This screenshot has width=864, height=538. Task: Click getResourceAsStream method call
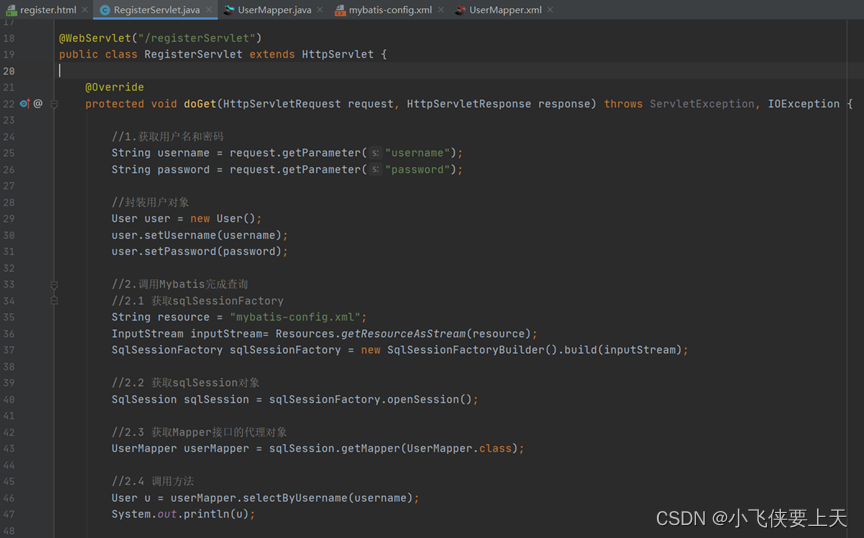[403, 333]
